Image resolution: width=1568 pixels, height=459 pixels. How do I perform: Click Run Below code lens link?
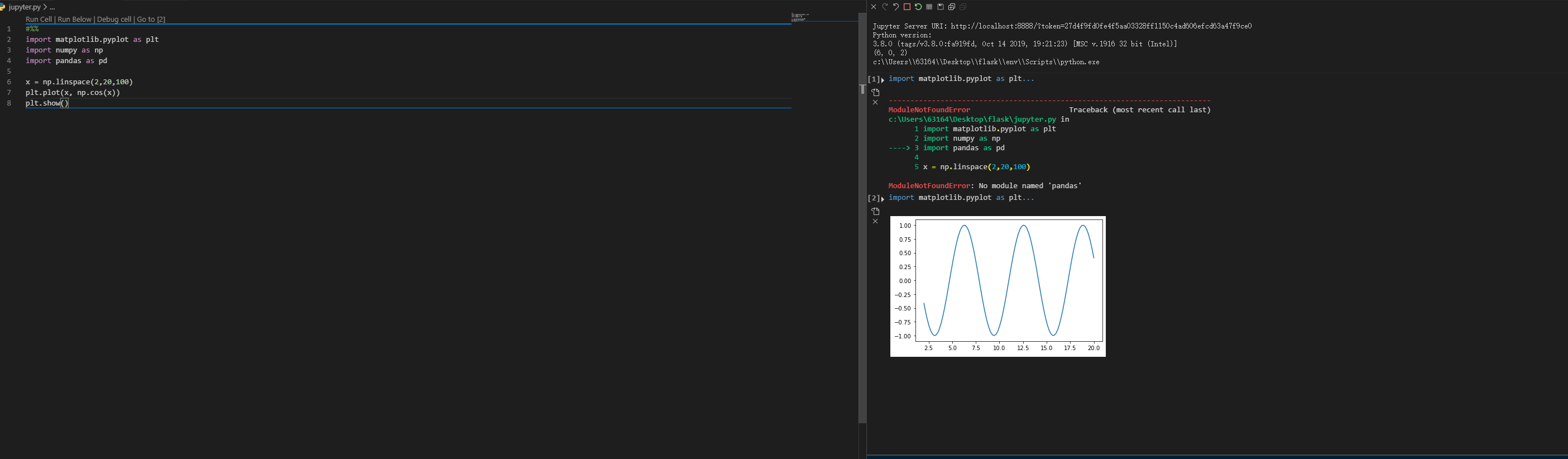74,20
